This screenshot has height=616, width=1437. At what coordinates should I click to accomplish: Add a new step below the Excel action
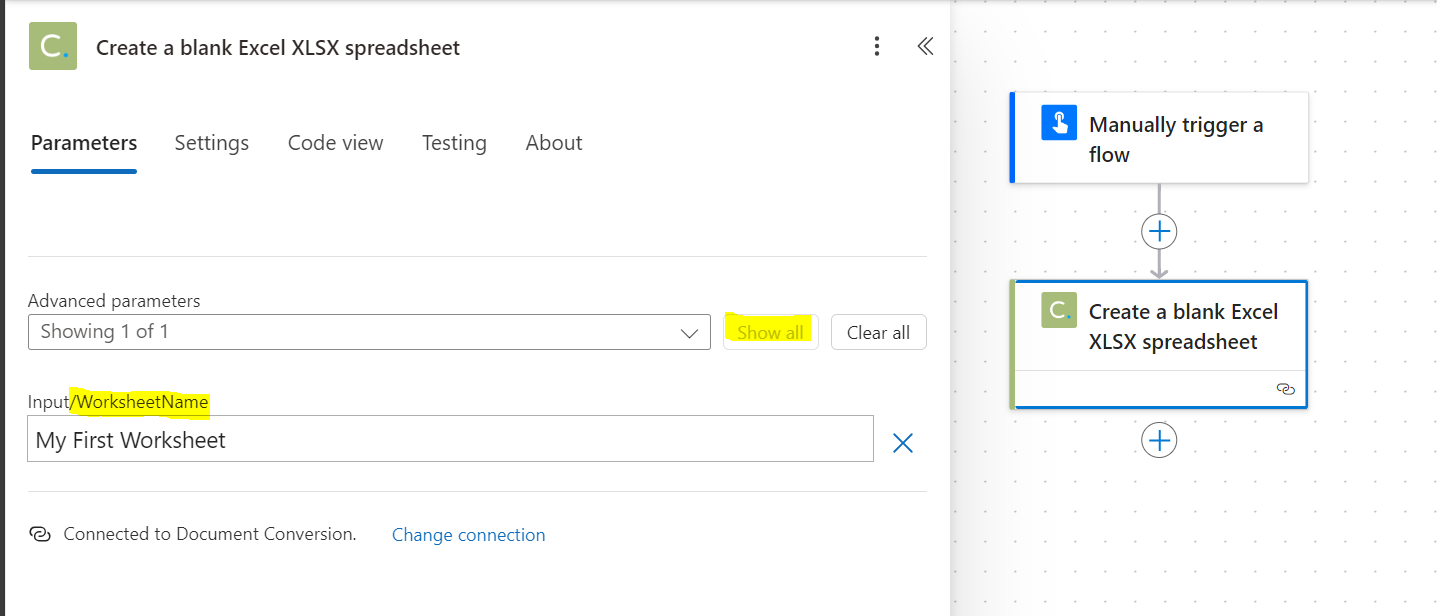click(x=1159, y=440)
